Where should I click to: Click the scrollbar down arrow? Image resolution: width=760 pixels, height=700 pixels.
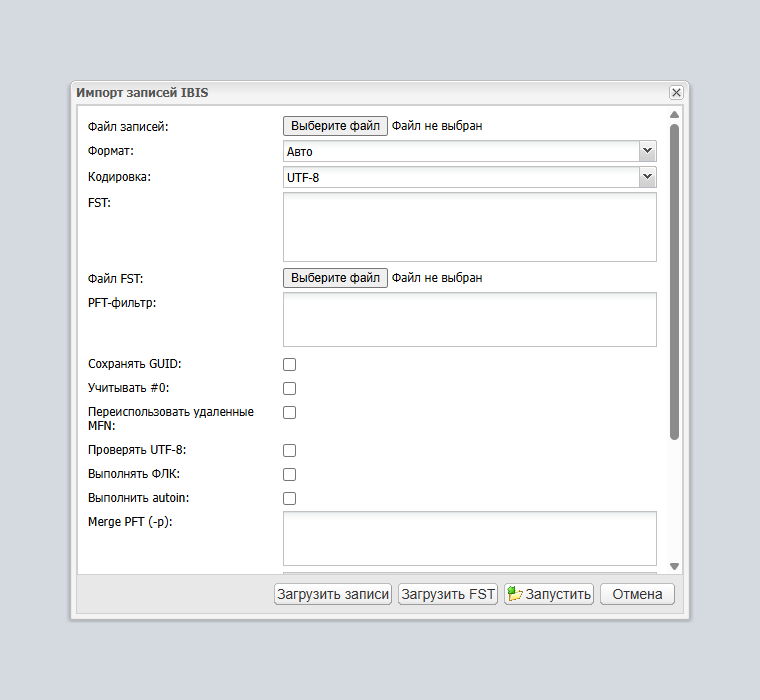[674, 566]
